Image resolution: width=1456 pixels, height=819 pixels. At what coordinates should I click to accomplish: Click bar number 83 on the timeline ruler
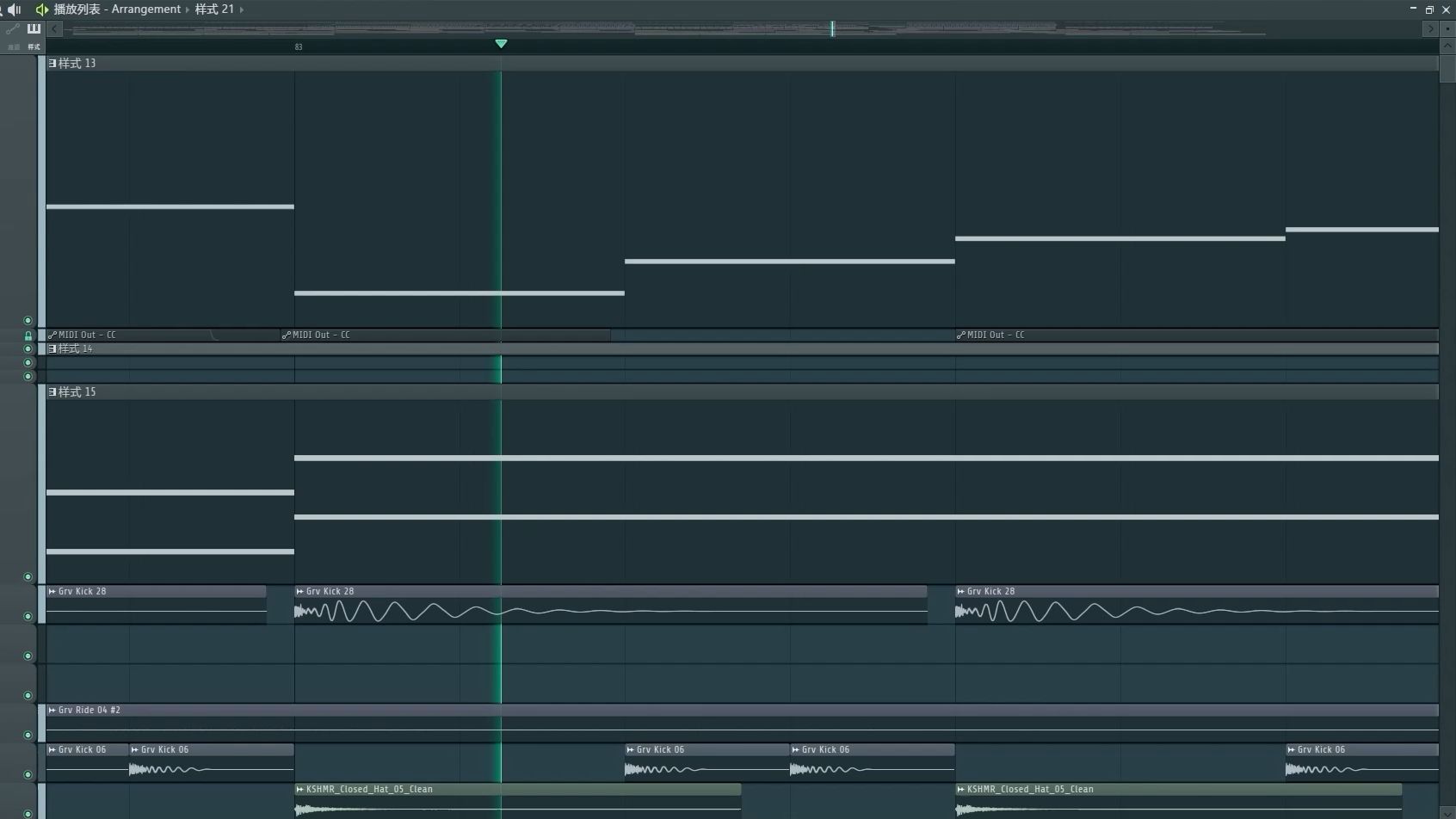pyautogui.click(x=299, y=47)
